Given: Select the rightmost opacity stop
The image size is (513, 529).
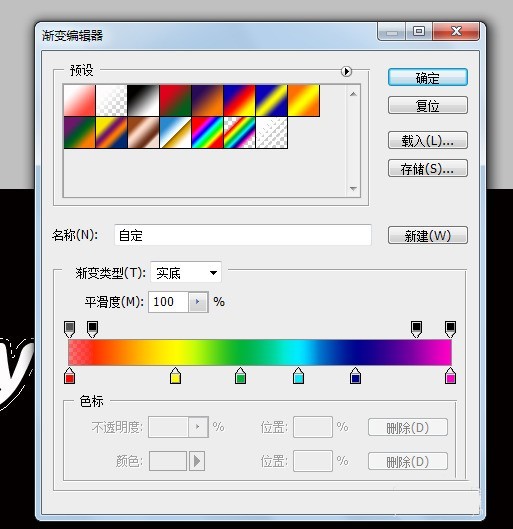Looking at the screenshot, I should click(450, 329).
